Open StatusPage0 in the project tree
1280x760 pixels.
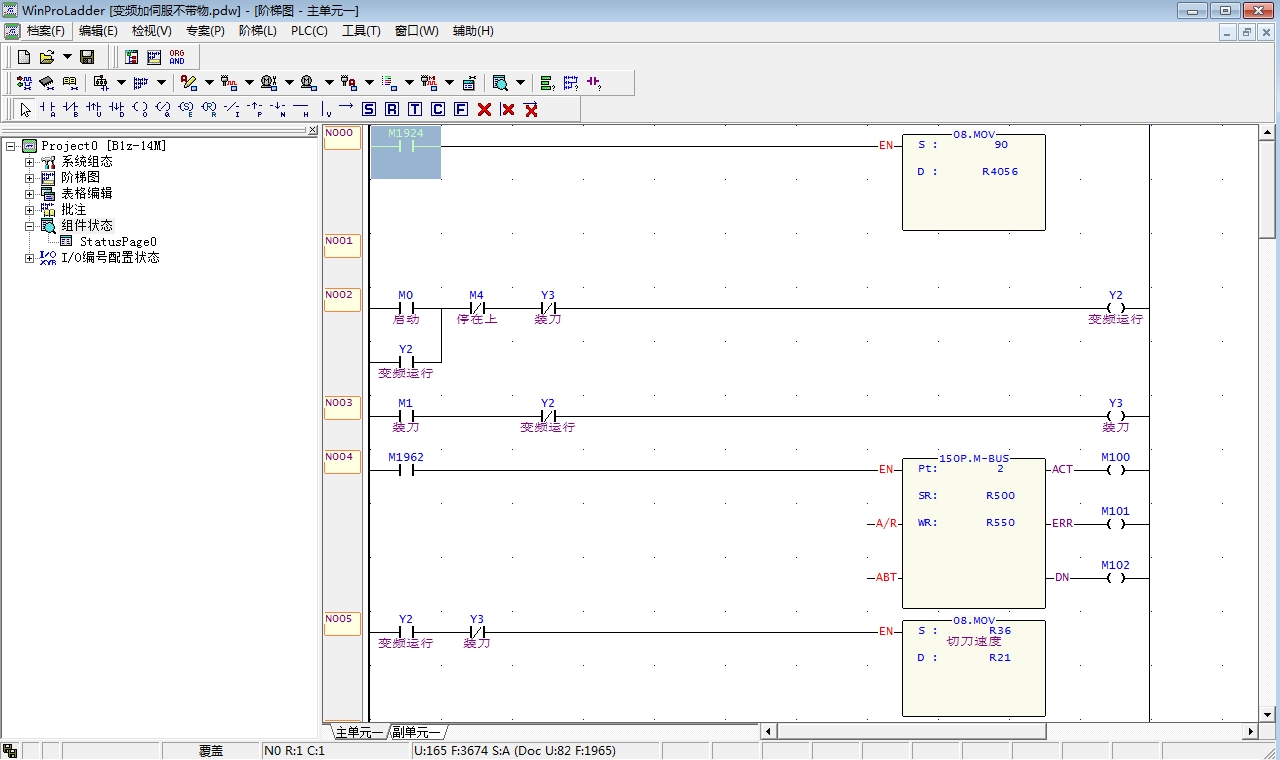[x=117, y=242]
